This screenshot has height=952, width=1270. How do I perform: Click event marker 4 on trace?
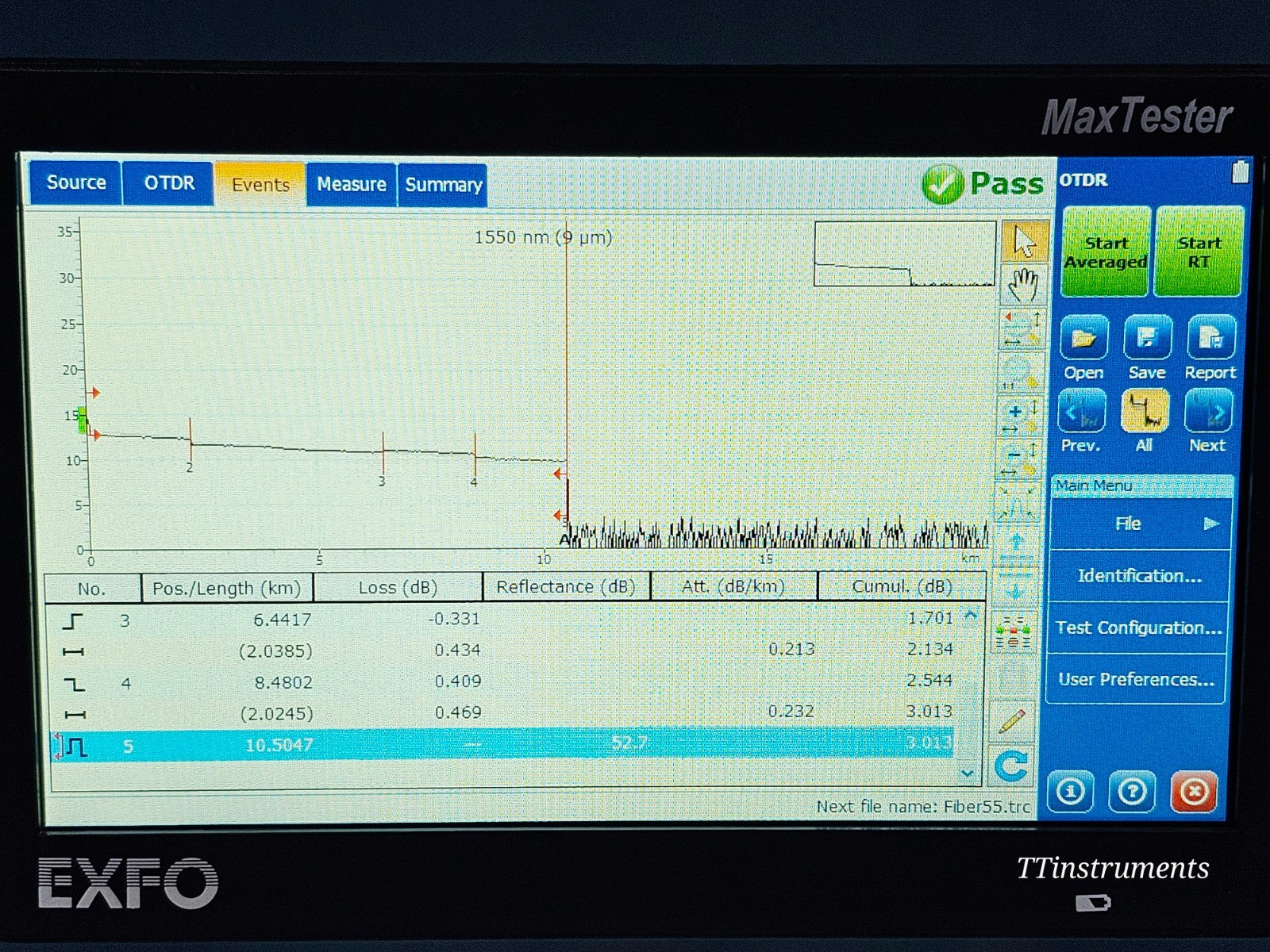(x=475, y=460)
